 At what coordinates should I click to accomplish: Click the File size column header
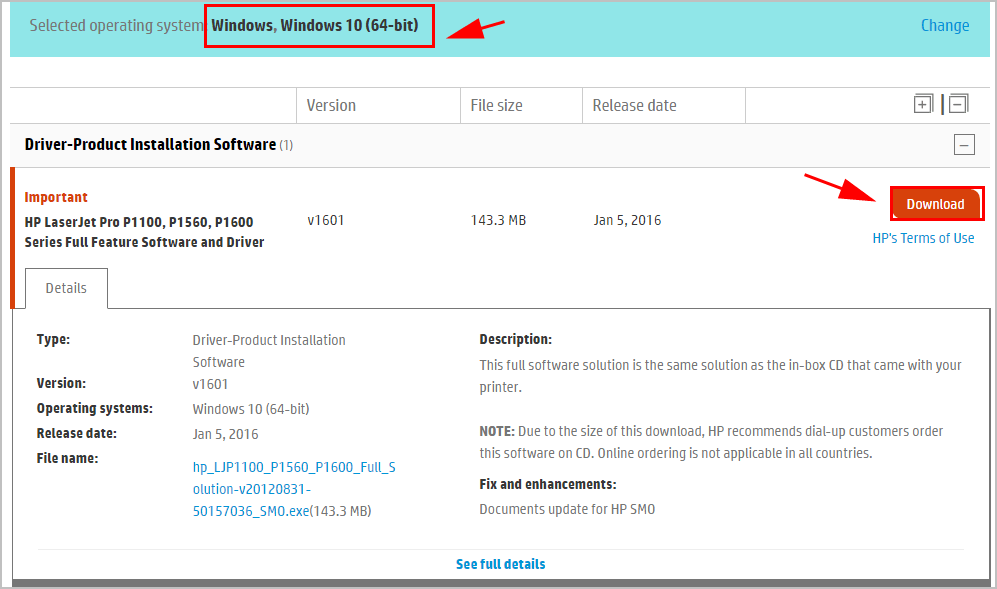pos(498,104)
